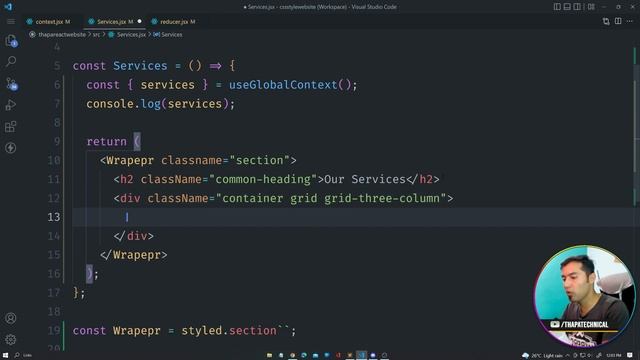This screenshot has width=640, height=360.
Task: Open Source Control view in activity bar
Action: coord(11,84)
